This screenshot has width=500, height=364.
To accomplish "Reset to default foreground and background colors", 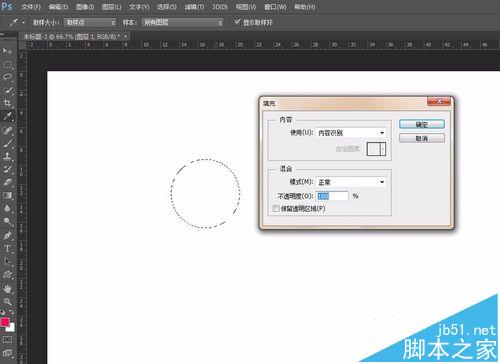I will 3,313.
